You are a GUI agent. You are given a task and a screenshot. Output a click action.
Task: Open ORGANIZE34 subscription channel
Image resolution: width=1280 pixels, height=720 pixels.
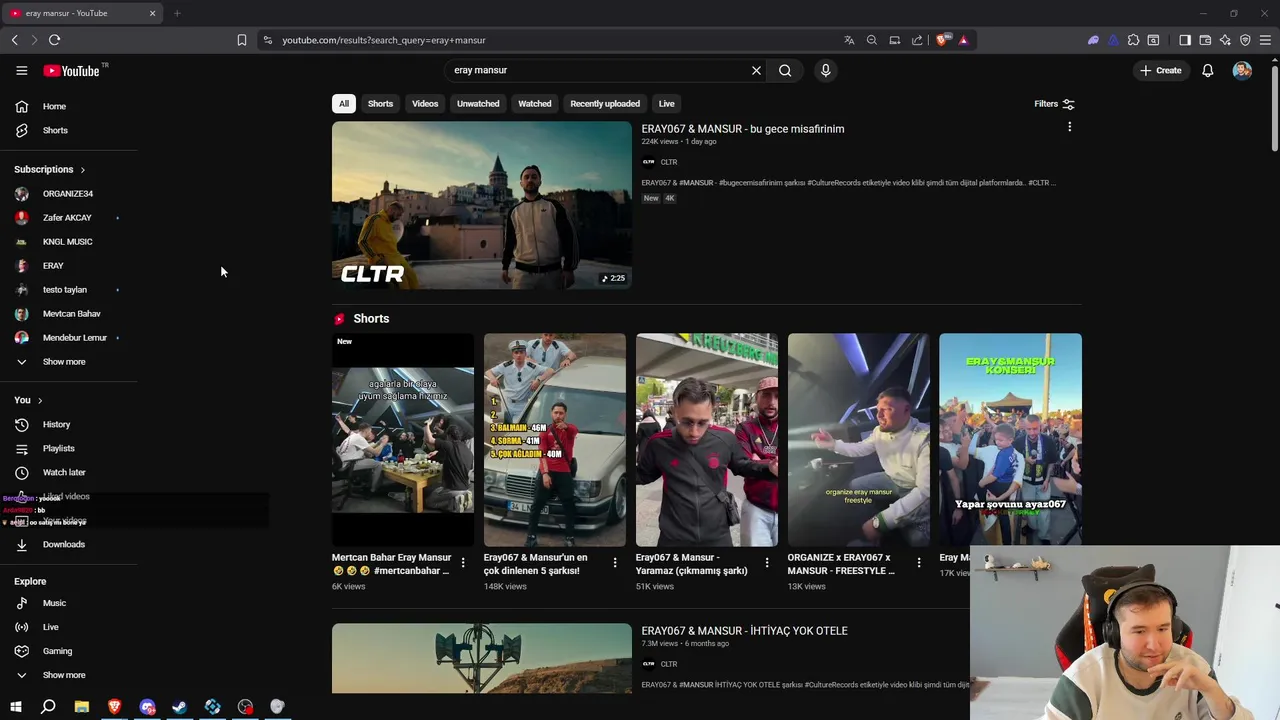tap(68, 194)
